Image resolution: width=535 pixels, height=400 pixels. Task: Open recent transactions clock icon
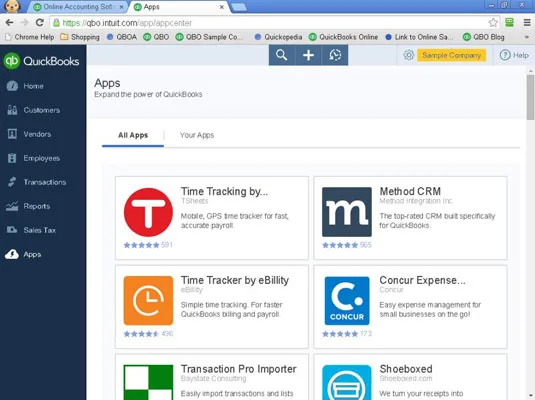coord(335,55)
